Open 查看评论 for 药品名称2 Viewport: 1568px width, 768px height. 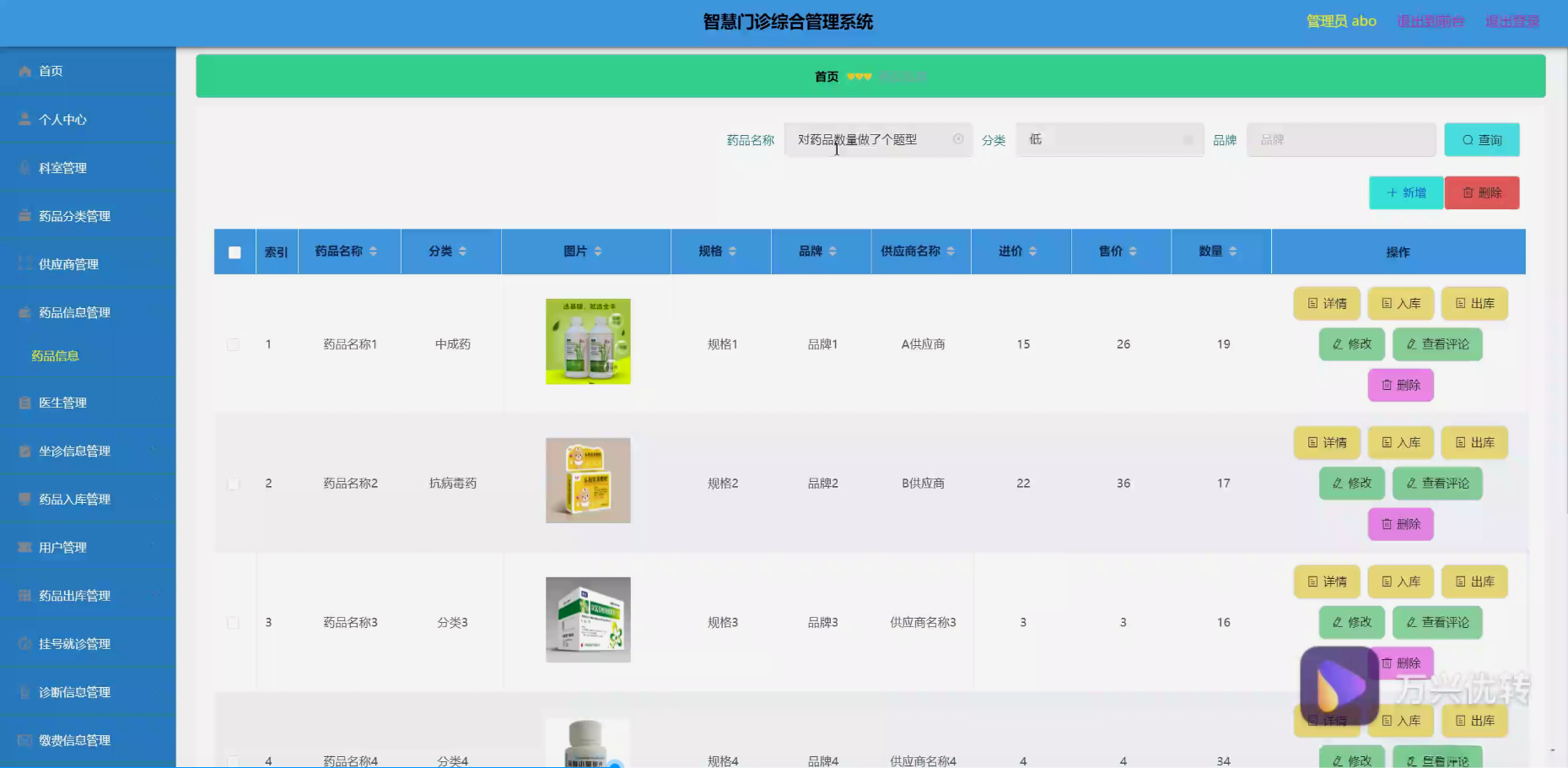point(1437,484)
